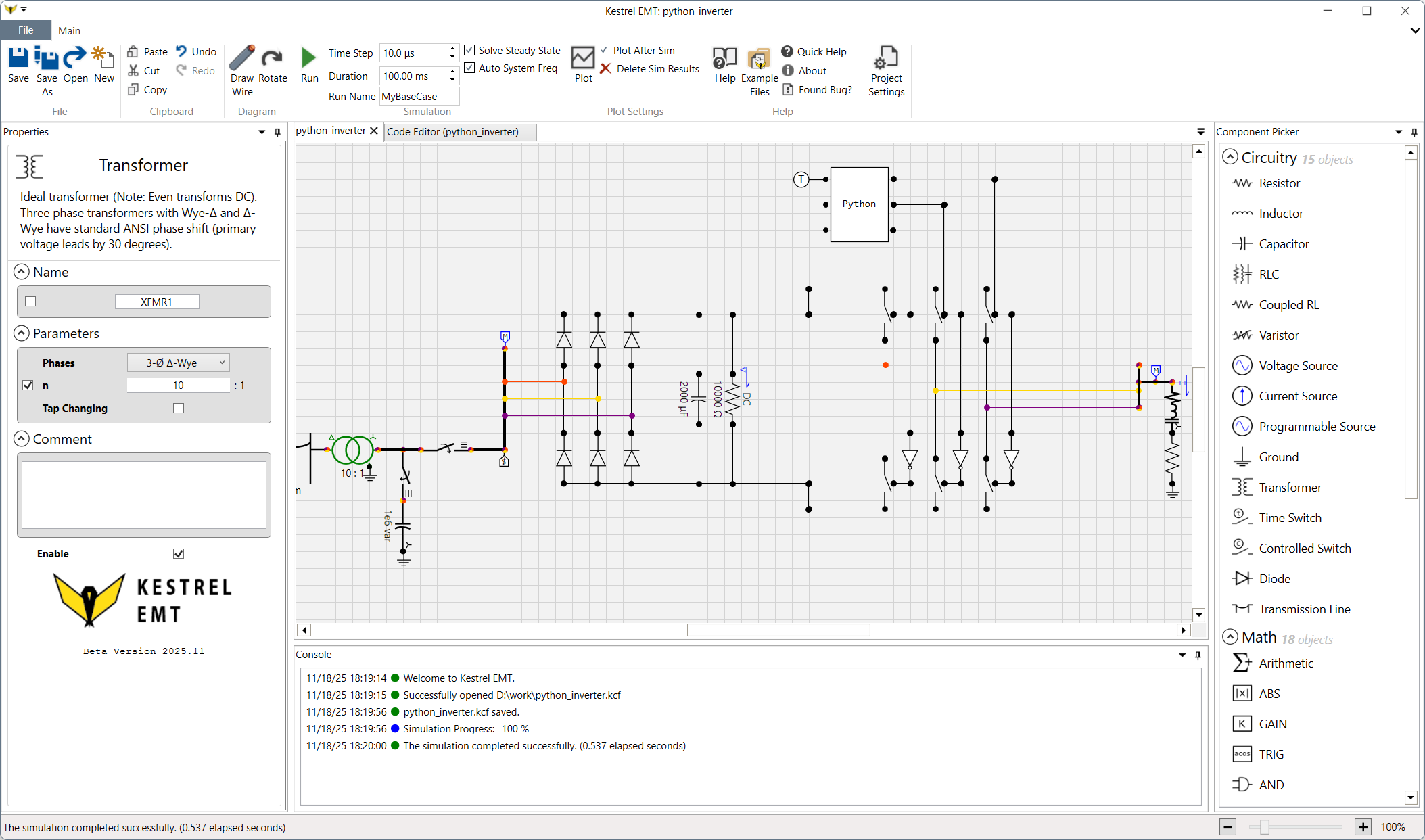This screenshot has height=840, width=1425.
Task: Click the Duration input field
Action: tap(413, 76)
